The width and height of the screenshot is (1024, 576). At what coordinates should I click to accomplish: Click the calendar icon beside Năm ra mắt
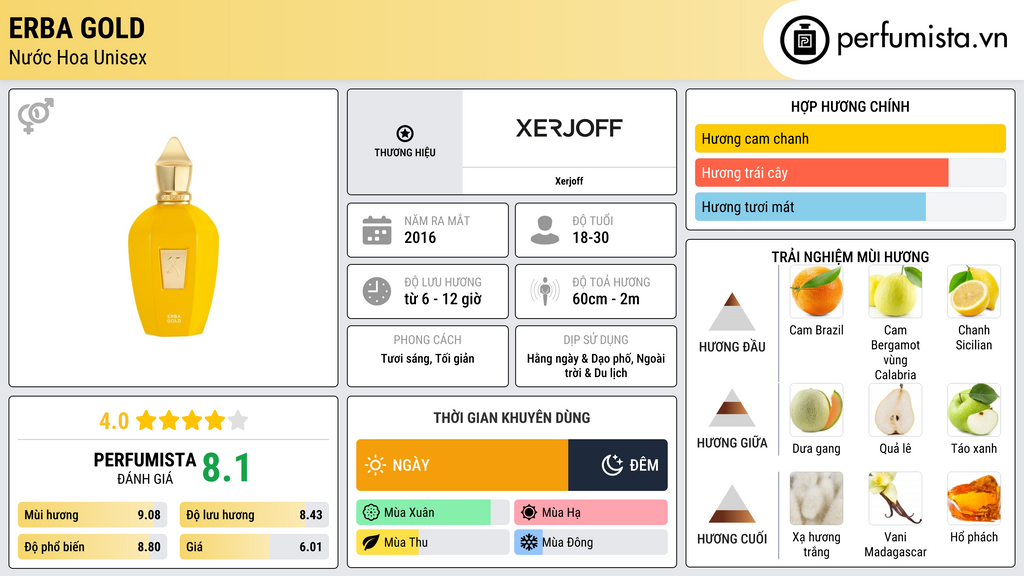coord(376,230)
